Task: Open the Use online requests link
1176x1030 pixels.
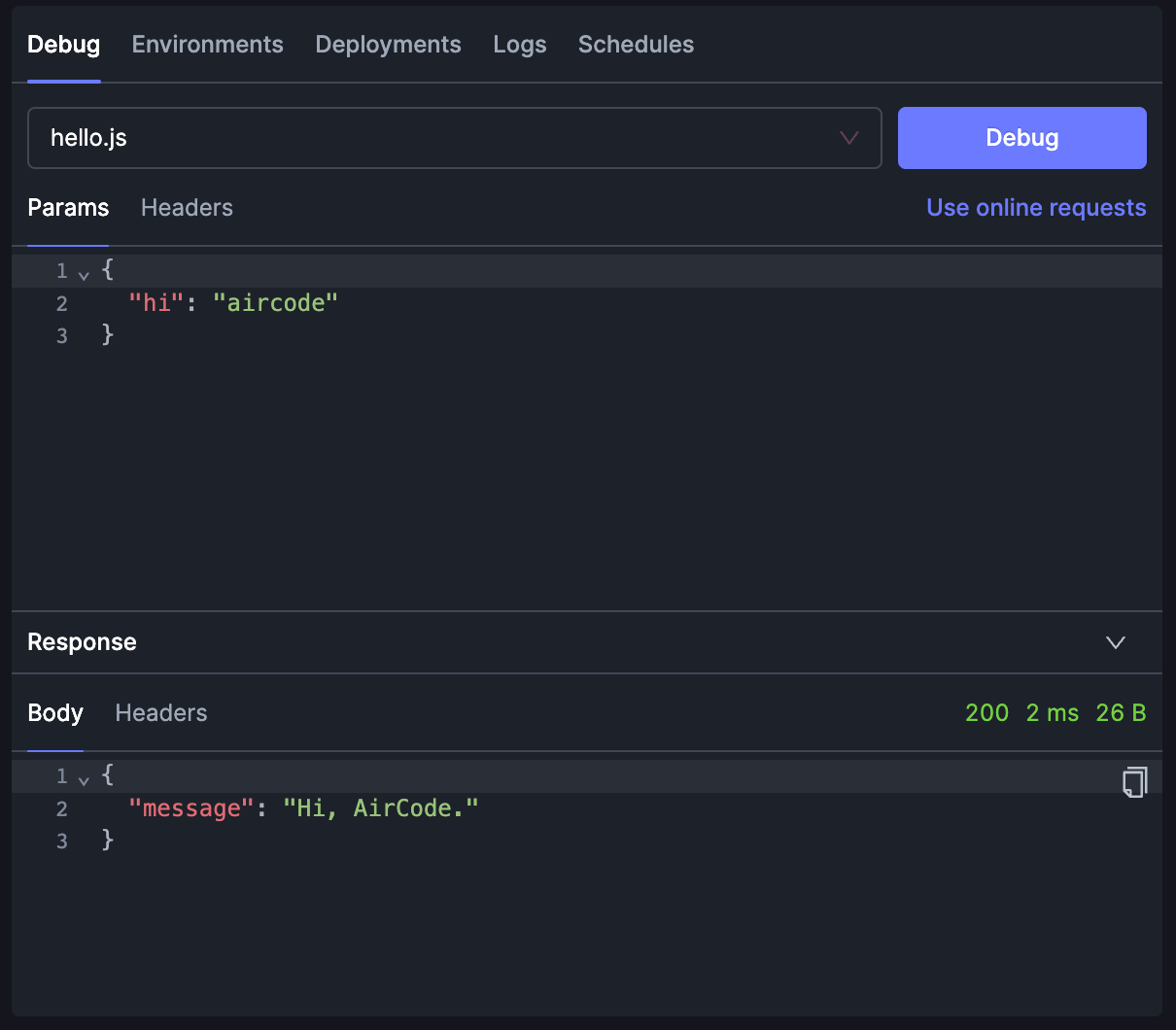Action: 1036,208
